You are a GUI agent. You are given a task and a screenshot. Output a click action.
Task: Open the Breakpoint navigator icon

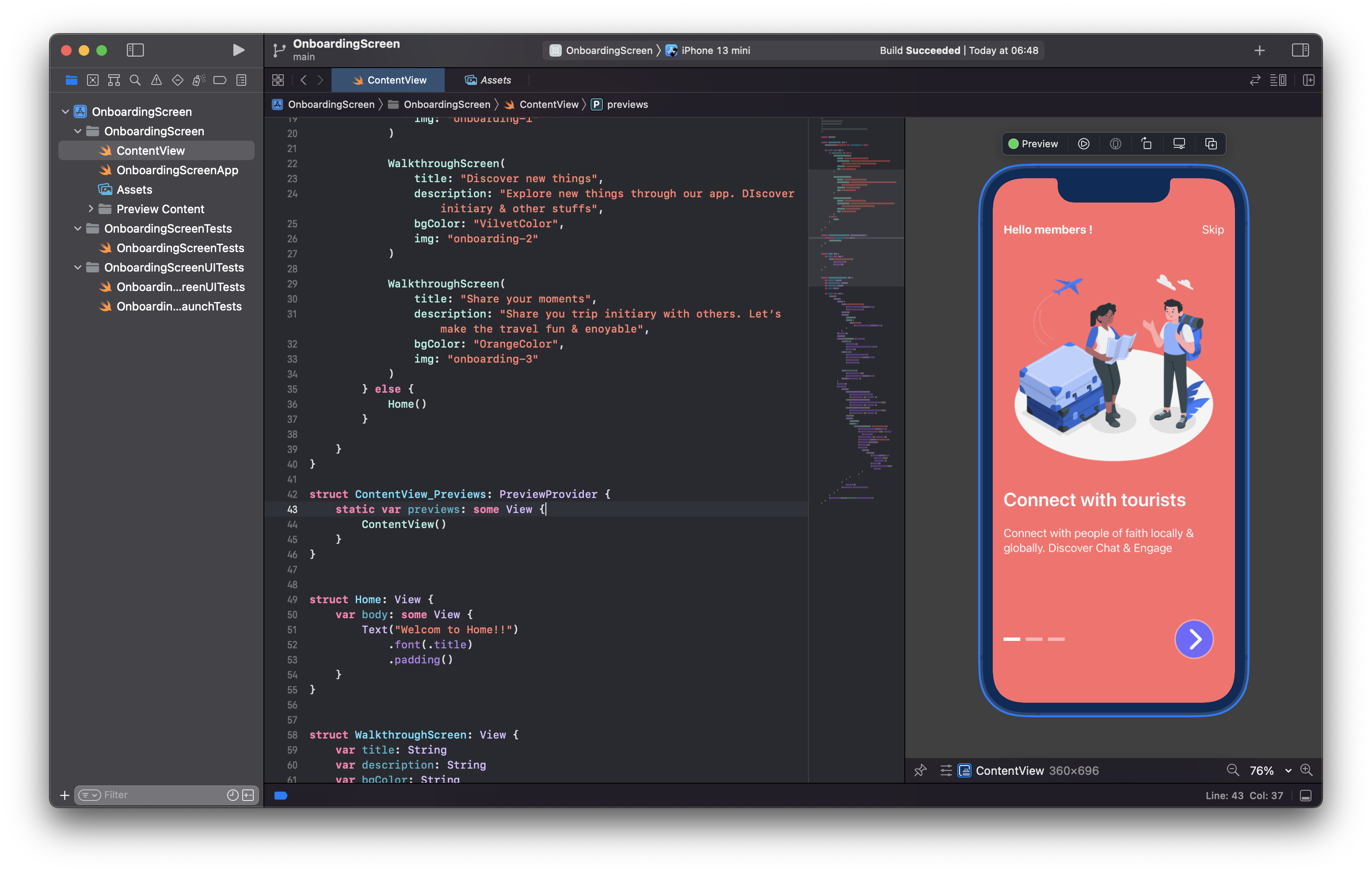coord(220,80)
